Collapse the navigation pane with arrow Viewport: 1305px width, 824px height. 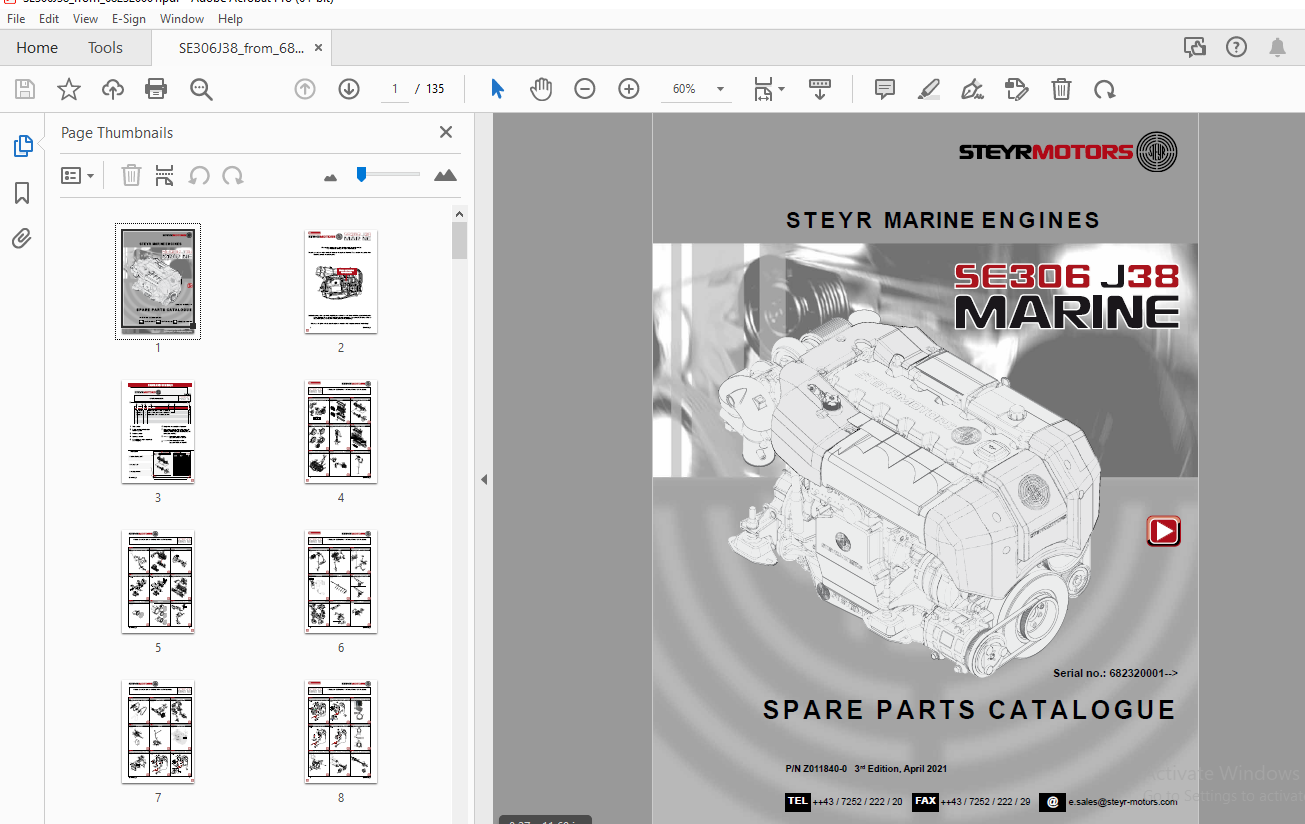pos(484,479)
